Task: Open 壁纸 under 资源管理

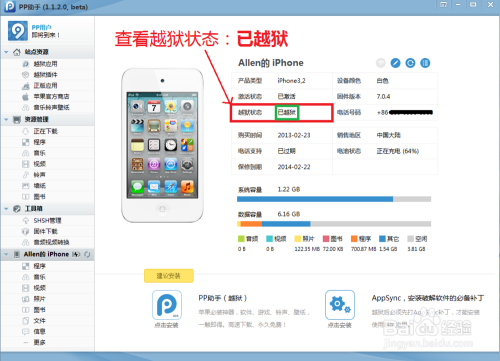Action: click(x=39, y=186)
